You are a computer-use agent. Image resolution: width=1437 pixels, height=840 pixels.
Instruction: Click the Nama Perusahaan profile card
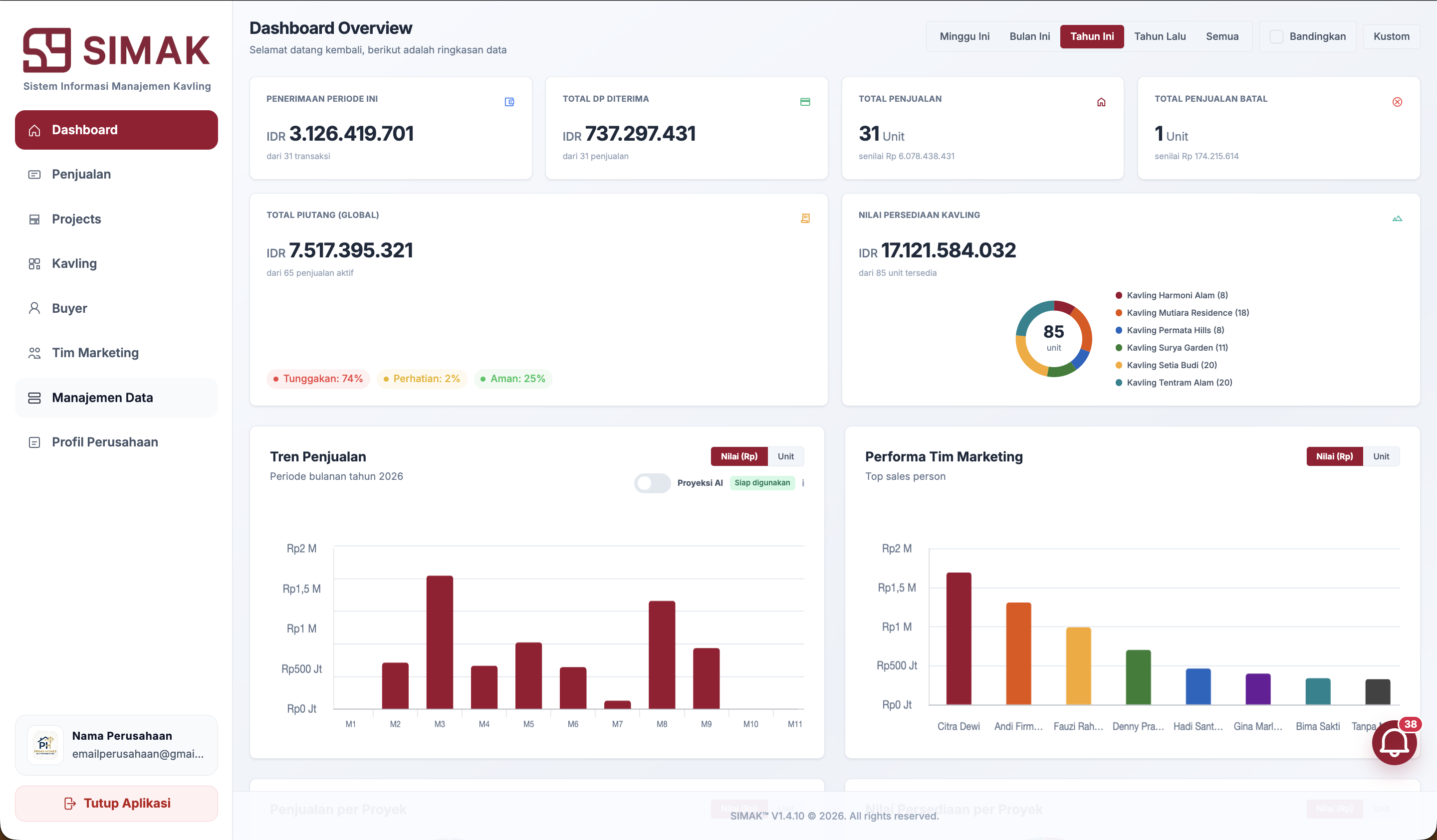tap(116, 745)
